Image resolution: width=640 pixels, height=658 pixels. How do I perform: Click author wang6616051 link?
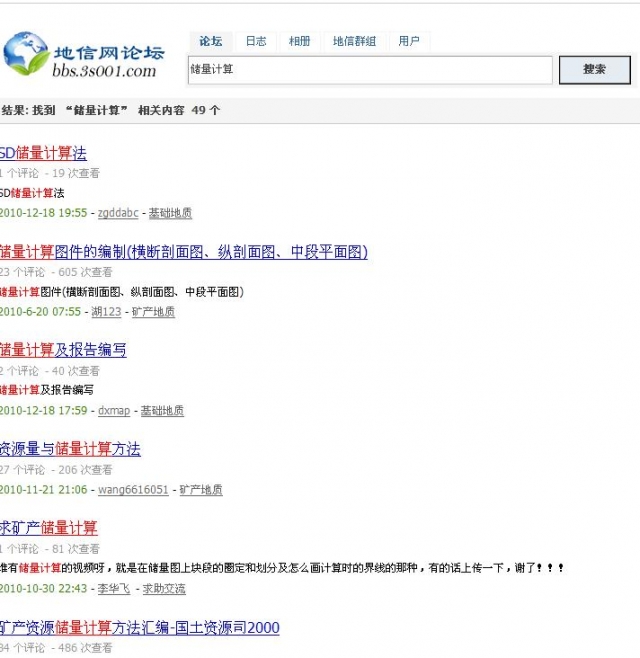[x=133, y=490]
